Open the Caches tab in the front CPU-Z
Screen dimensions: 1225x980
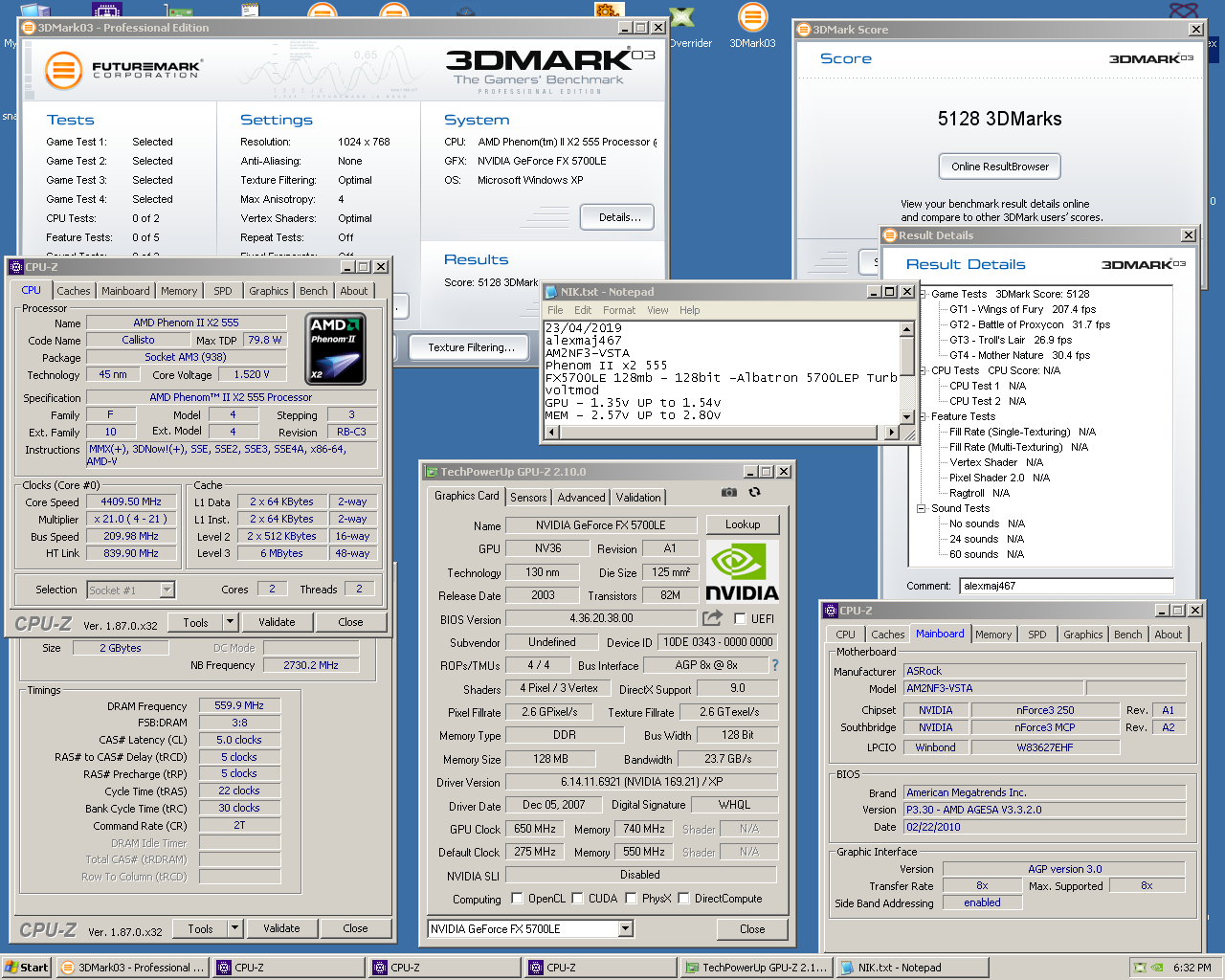pos(74,291)
